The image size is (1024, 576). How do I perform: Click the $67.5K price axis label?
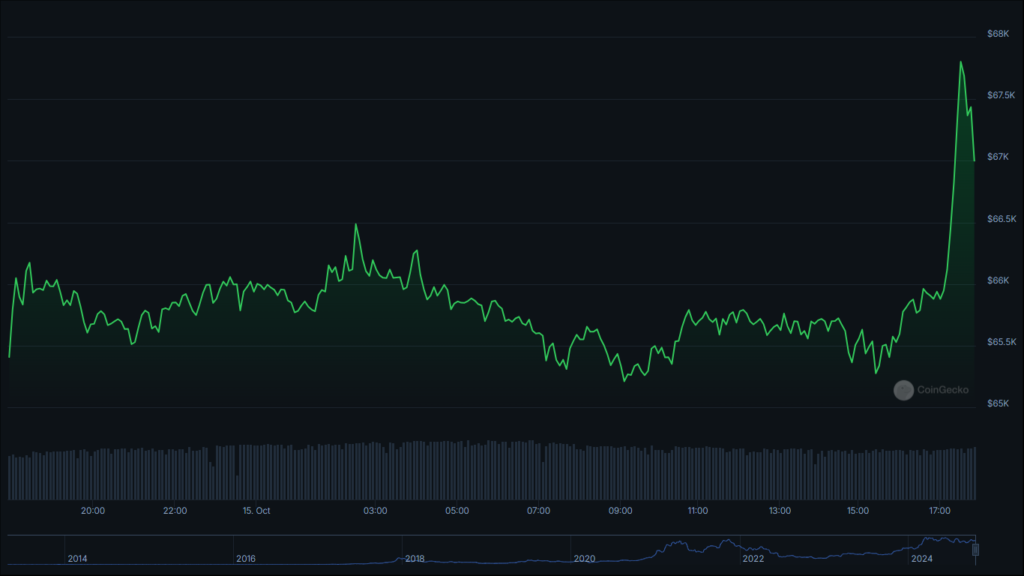(x=1001, y=95)
